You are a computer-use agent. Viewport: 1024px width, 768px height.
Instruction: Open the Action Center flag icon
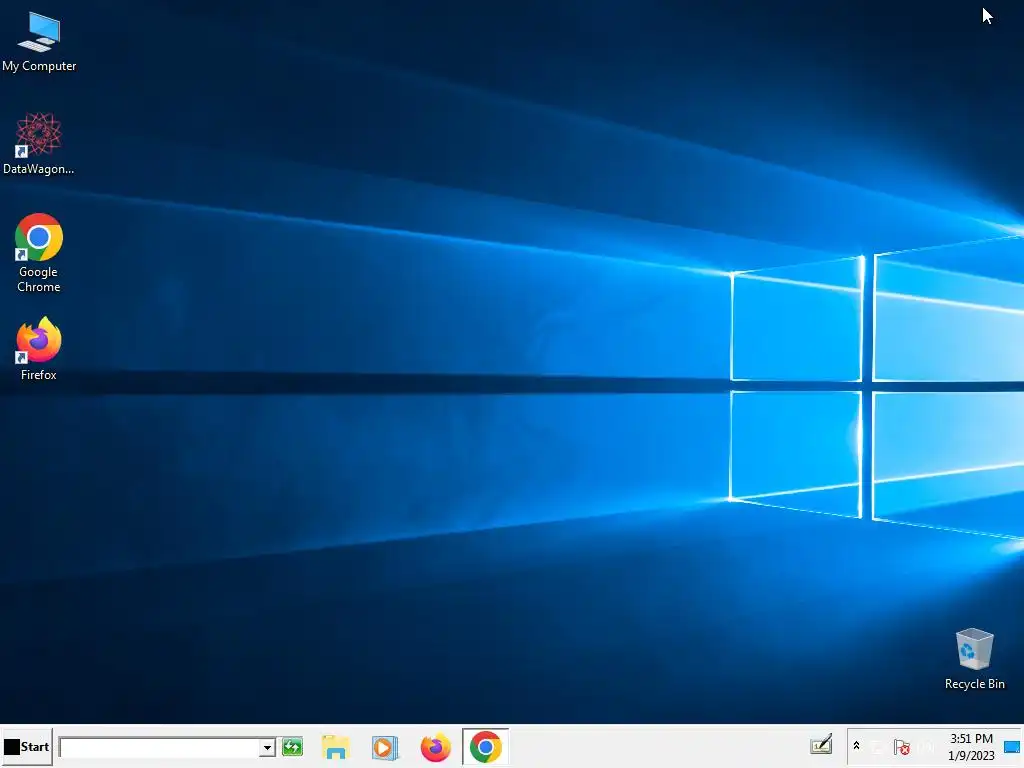pos(902,746)
